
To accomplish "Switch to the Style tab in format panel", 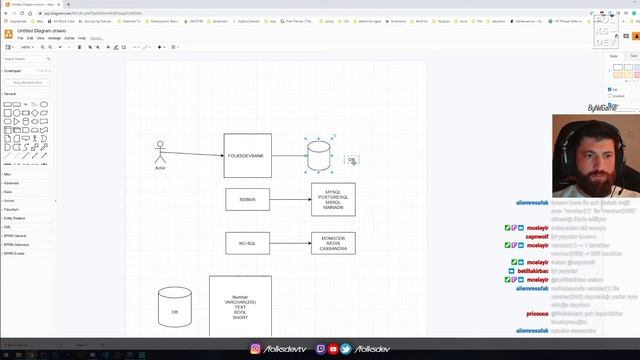I will (x=613, y=56).
